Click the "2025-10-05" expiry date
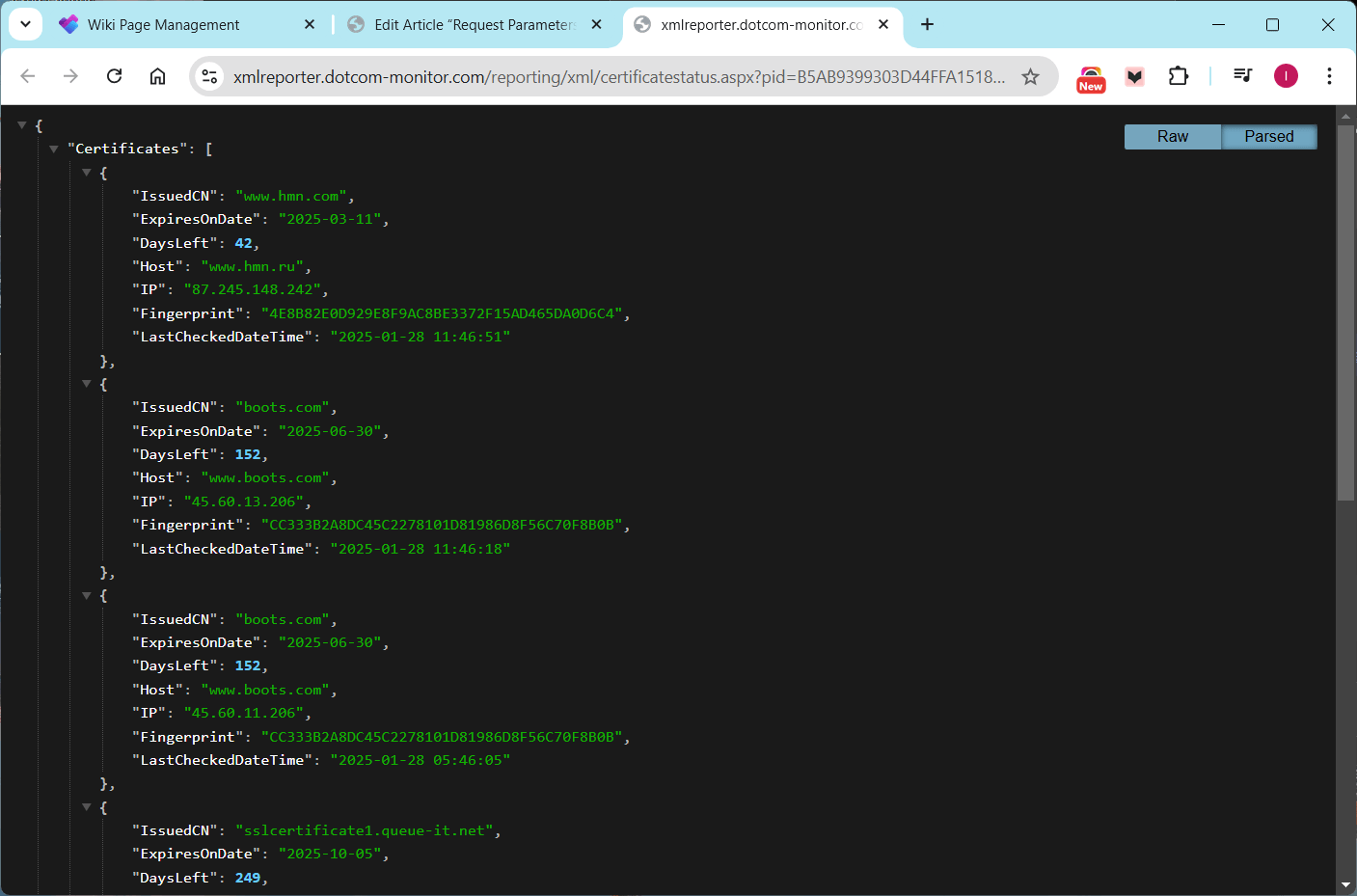Screen dimensions: 1357x896 point(330,855)
